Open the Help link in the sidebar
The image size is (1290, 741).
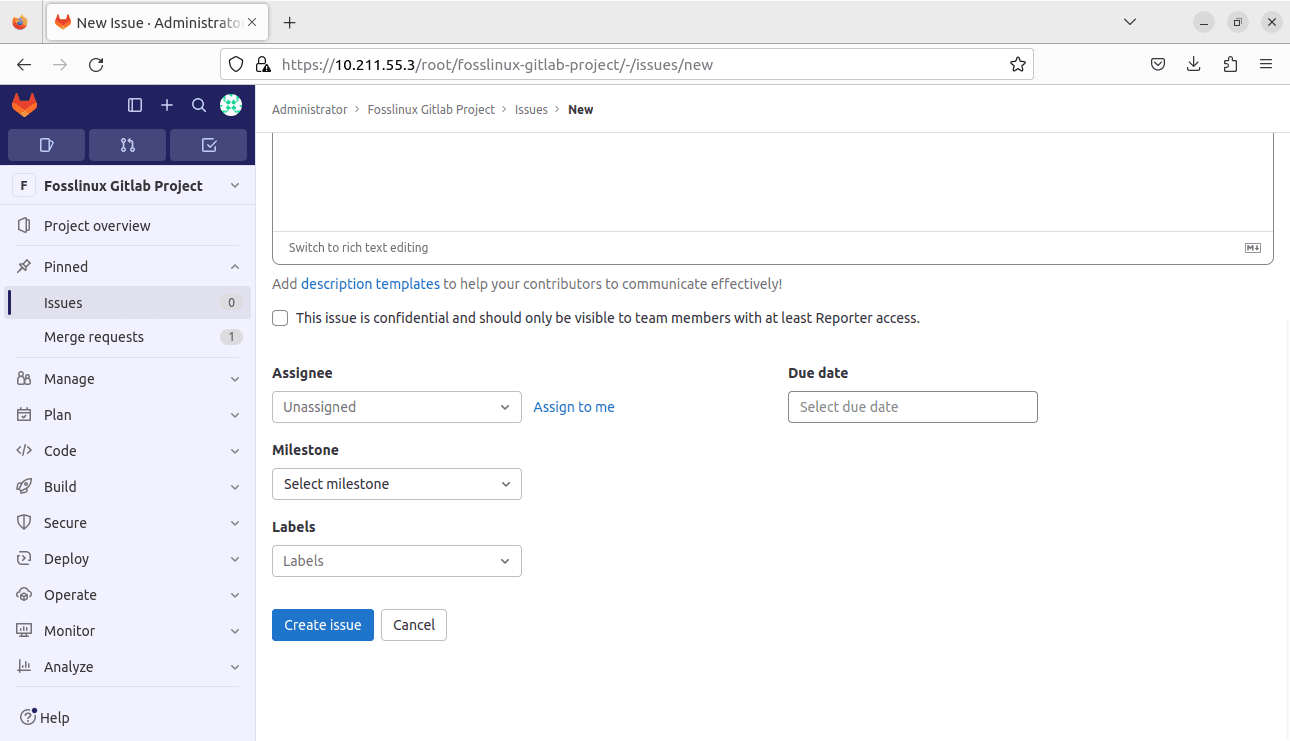pyautogui.click(x=45, y=718)
